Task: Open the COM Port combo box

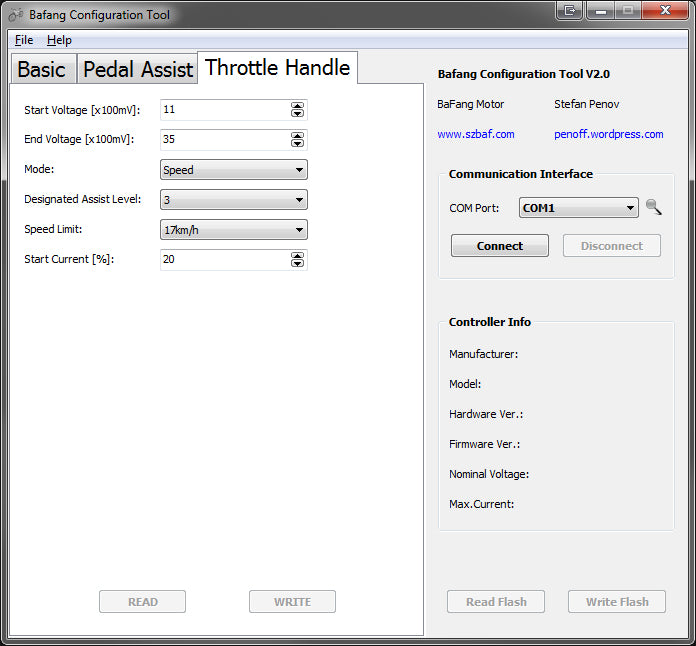Action: [x=578, y=208]
